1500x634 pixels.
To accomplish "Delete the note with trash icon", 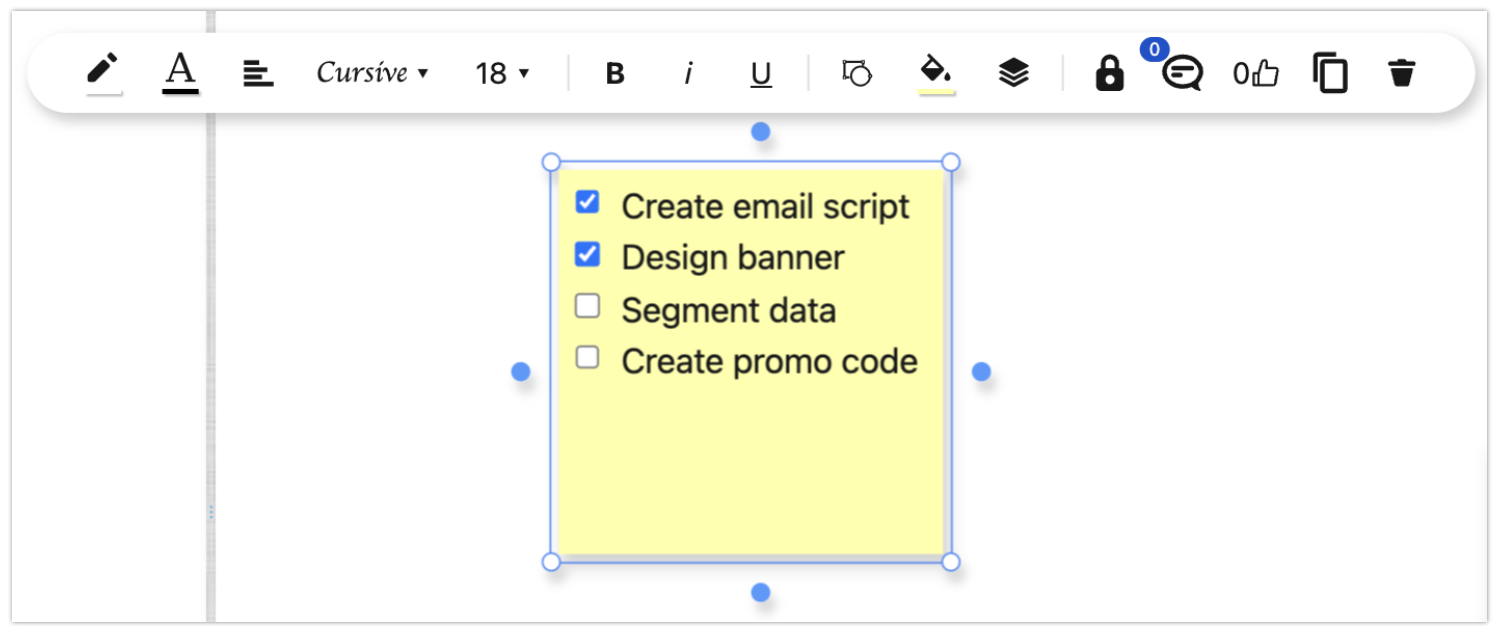I will tap(1402, 73).
